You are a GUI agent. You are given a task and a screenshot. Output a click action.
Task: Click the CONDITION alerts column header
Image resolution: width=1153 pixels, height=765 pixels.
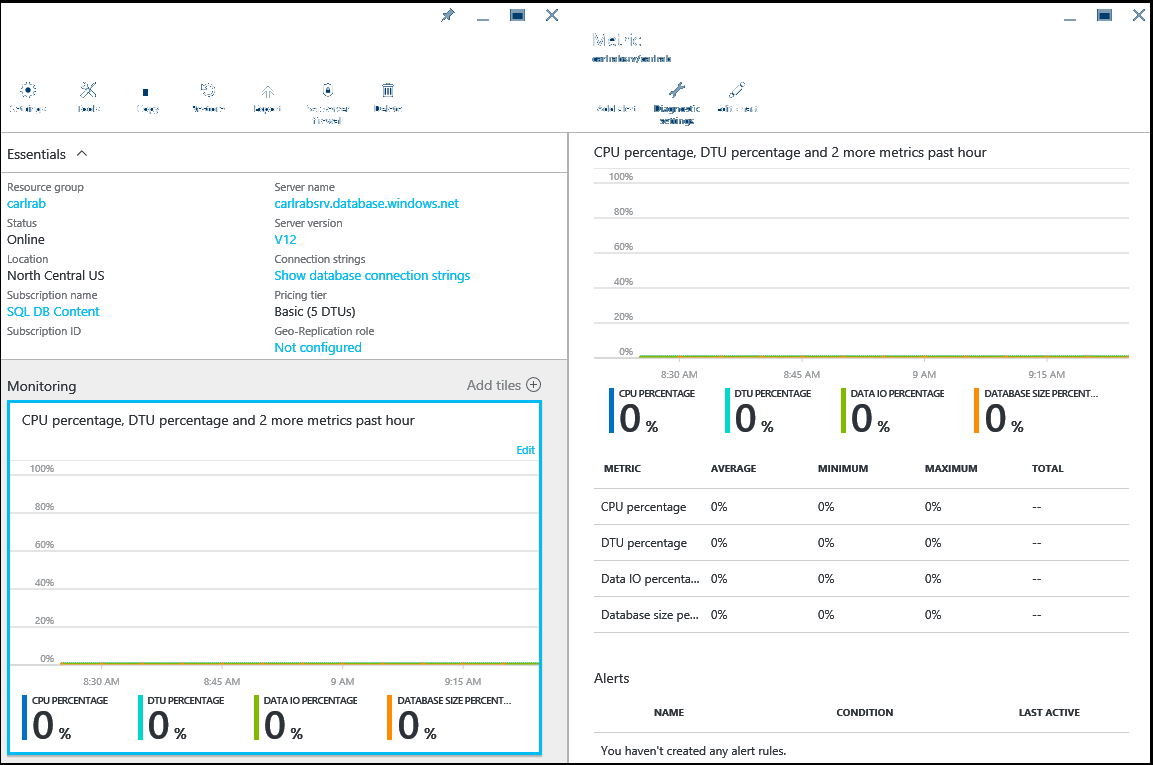[865, 713]
